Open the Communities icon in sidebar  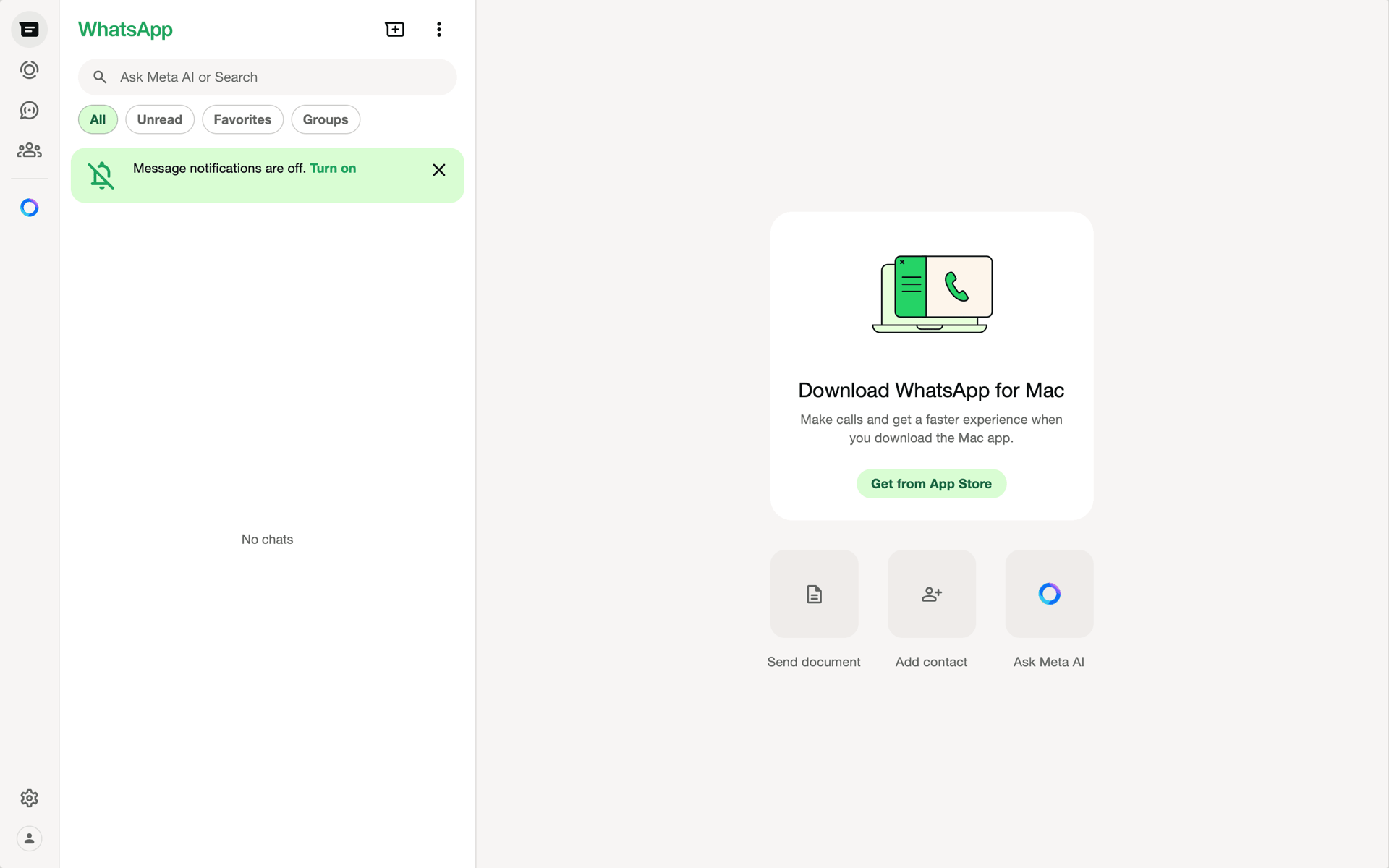[x=29, y=150]
